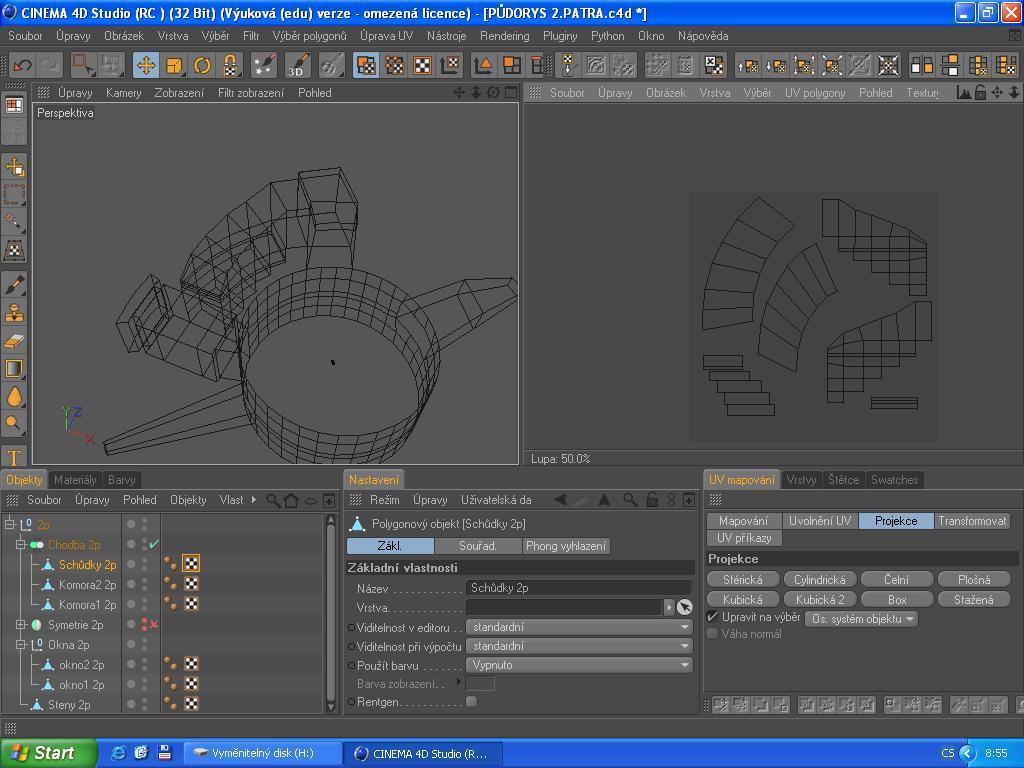Click the up arrow in Nastavení panel
Screen dimensions: 1024x768
point(605,500)
